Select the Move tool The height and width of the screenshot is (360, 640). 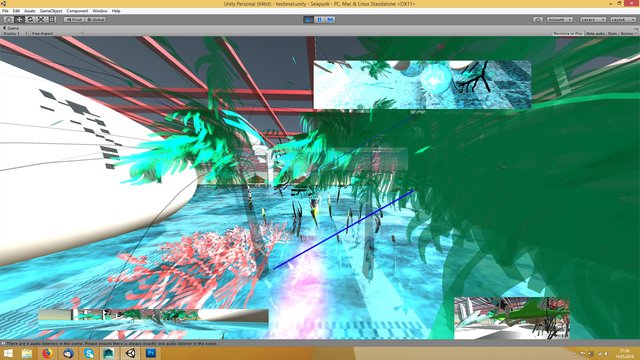[x=19, y=20]
